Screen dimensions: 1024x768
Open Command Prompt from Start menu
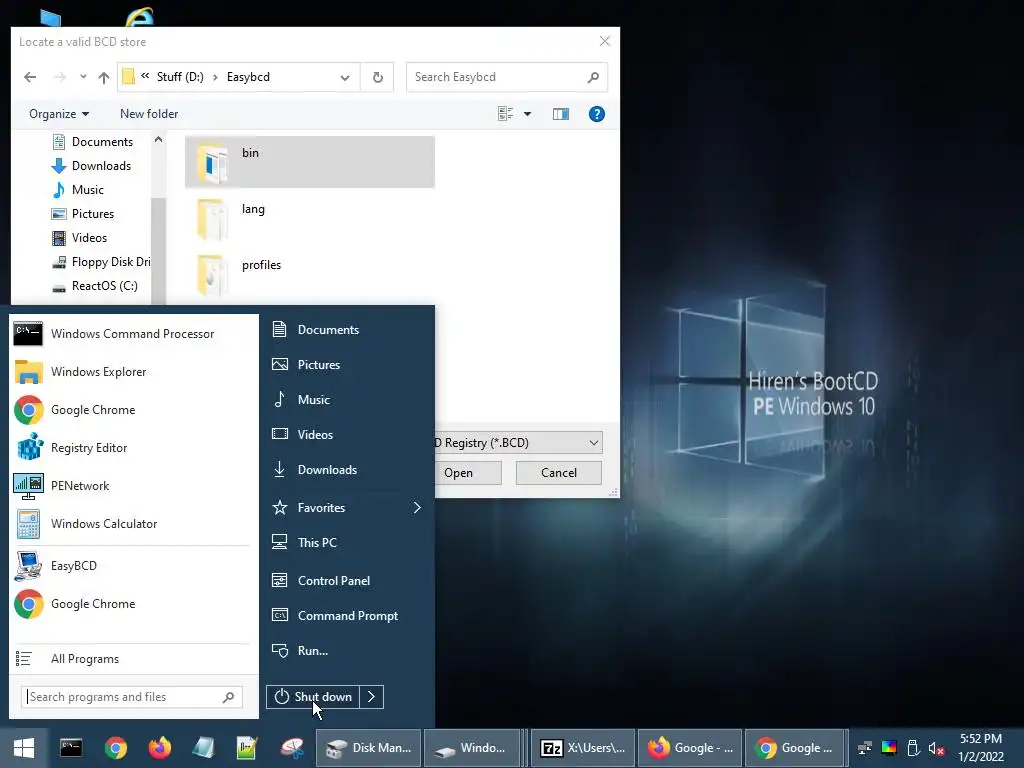(347, 616)
